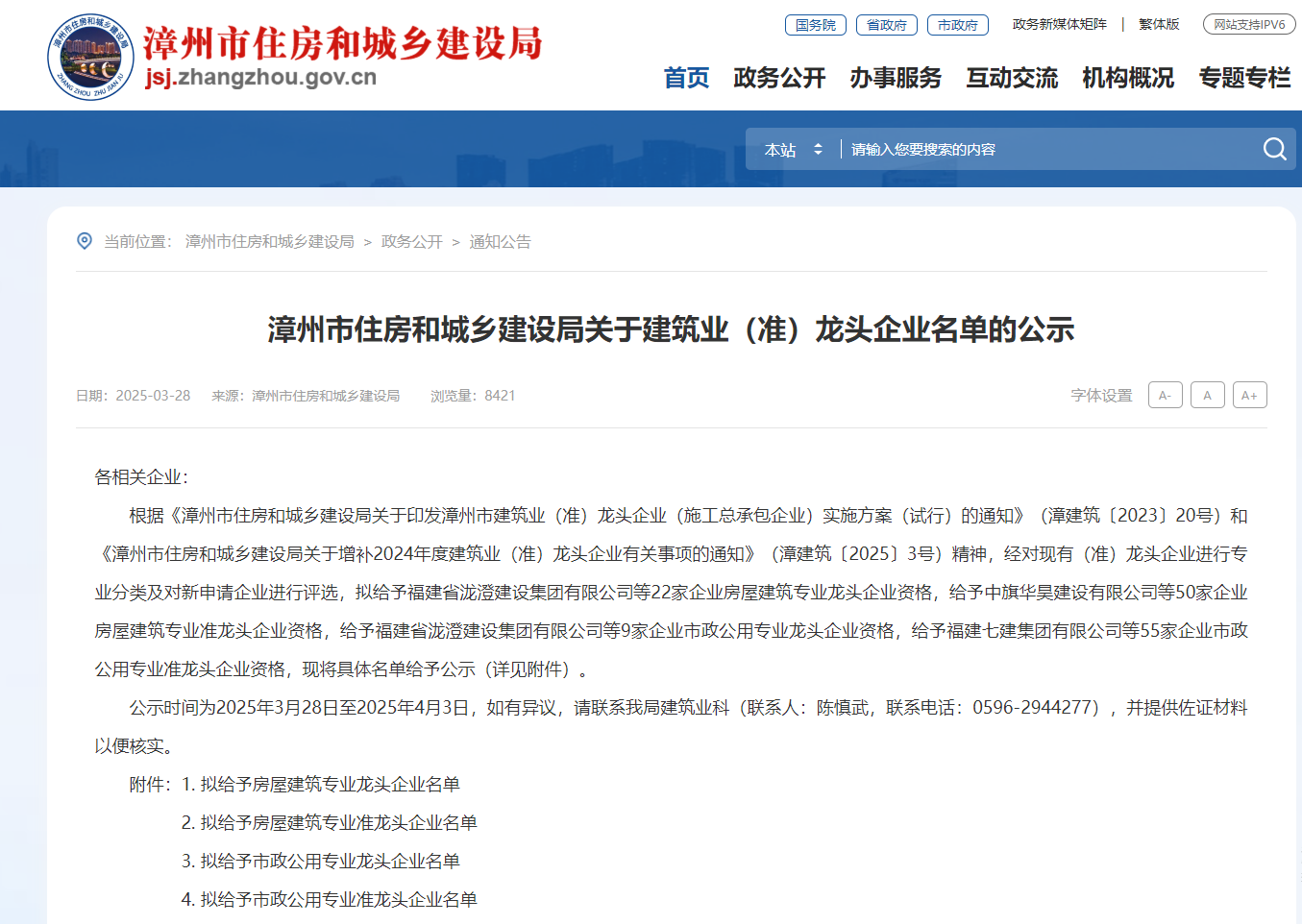Click the 来源 source text
Viewport: 1302px width, 924px height.
click(306, 396)
